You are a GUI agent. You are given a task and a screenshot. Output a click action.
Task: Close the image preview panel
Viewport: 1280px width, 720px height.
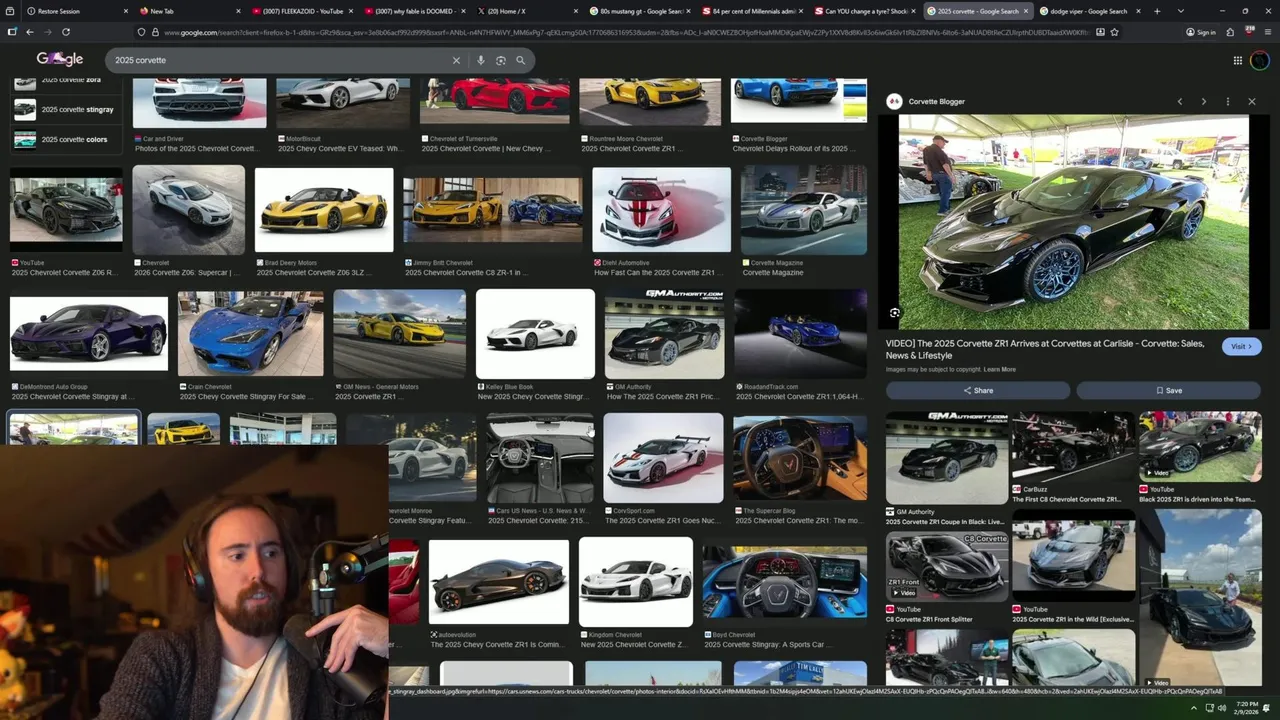pos(1251,102)
